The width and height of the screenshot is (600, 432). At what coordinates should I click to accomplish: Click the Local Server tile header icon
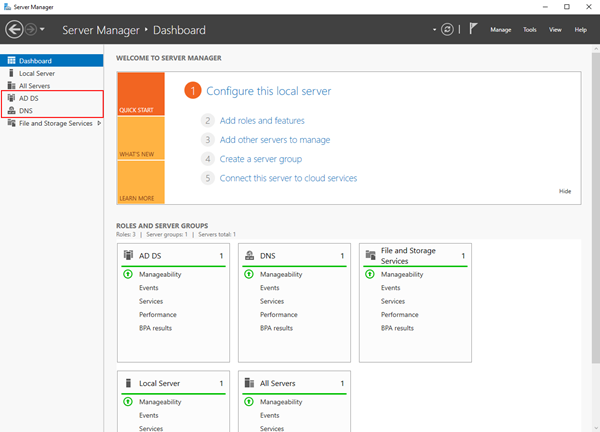click(129, 383)
